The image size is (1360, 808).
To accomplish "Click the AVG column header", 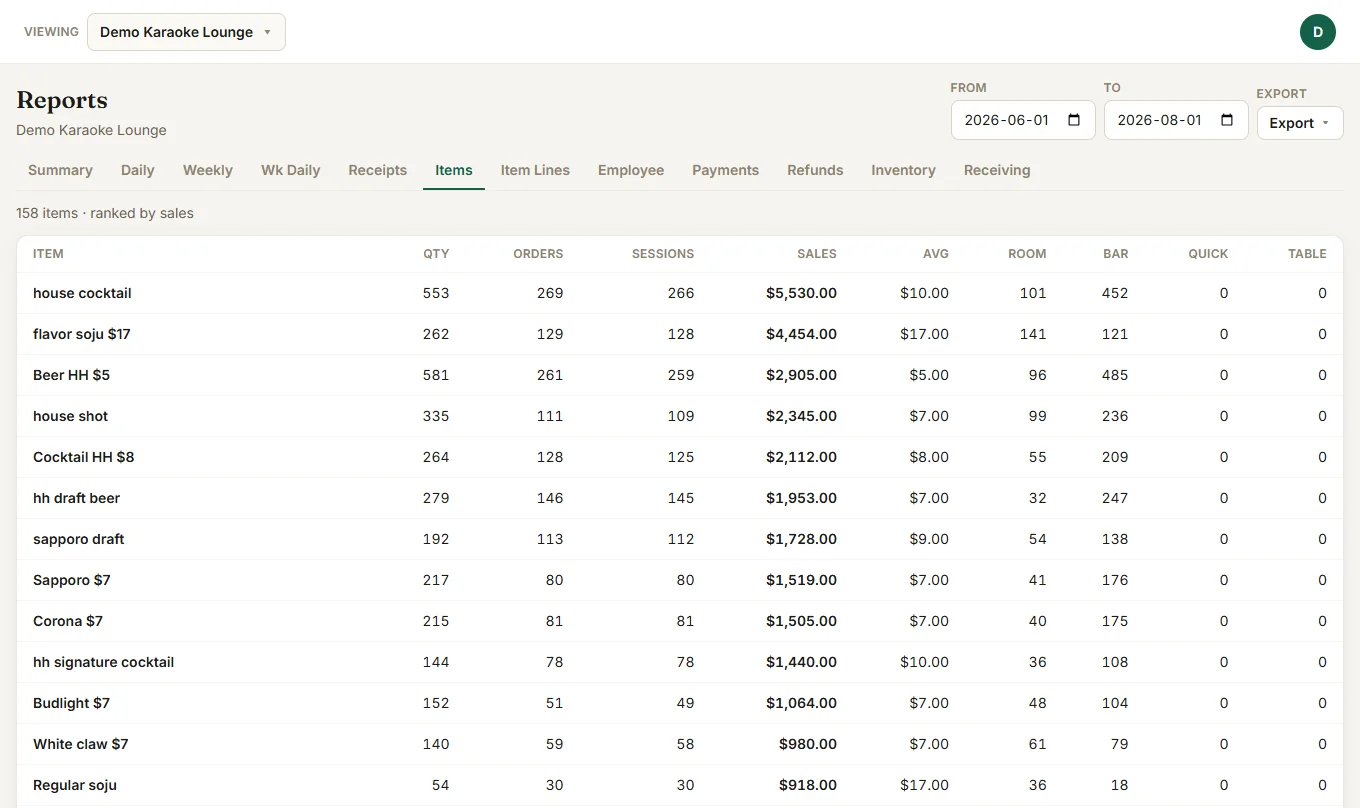I will 936,254.
